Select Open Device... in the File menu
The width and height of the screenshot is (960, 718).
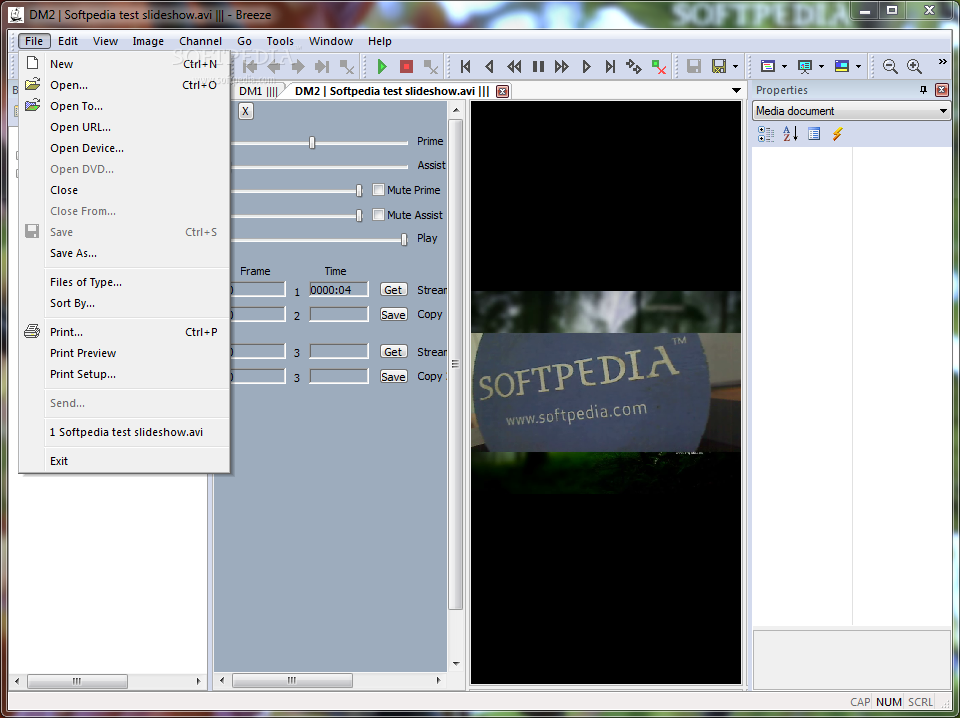click(x=124, y=148)
